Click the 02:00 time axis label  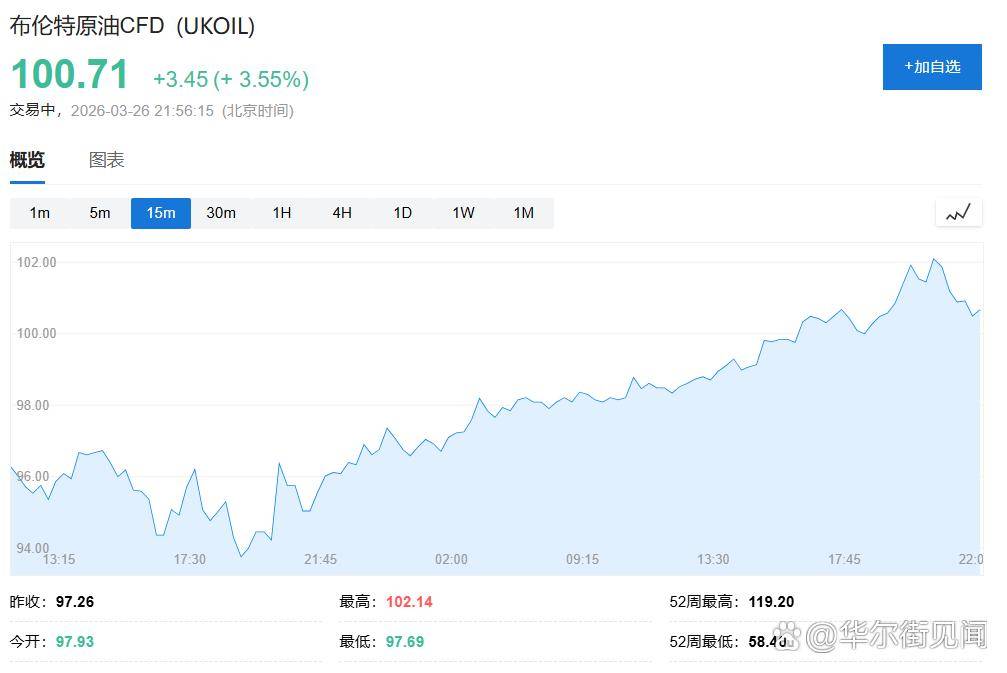(451, 559)
